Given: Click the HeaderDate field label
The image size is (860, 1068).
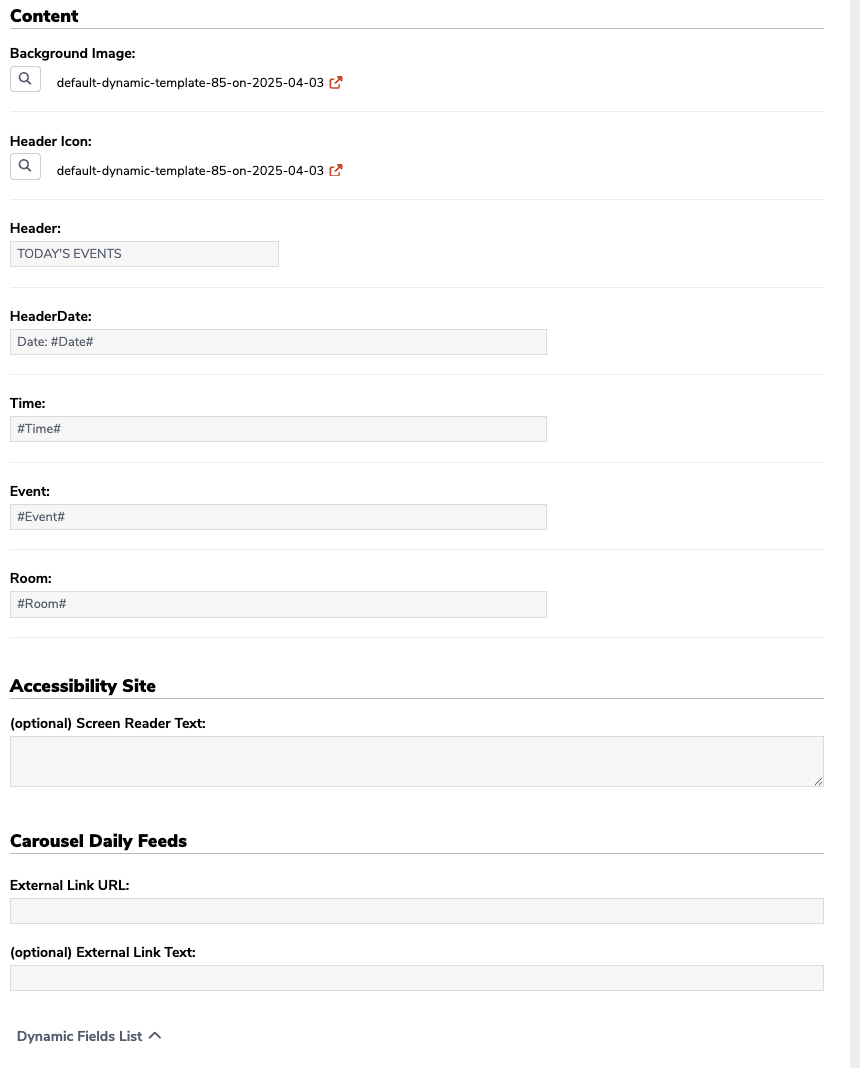Looking at the screenshot, I should pos(50,316).
